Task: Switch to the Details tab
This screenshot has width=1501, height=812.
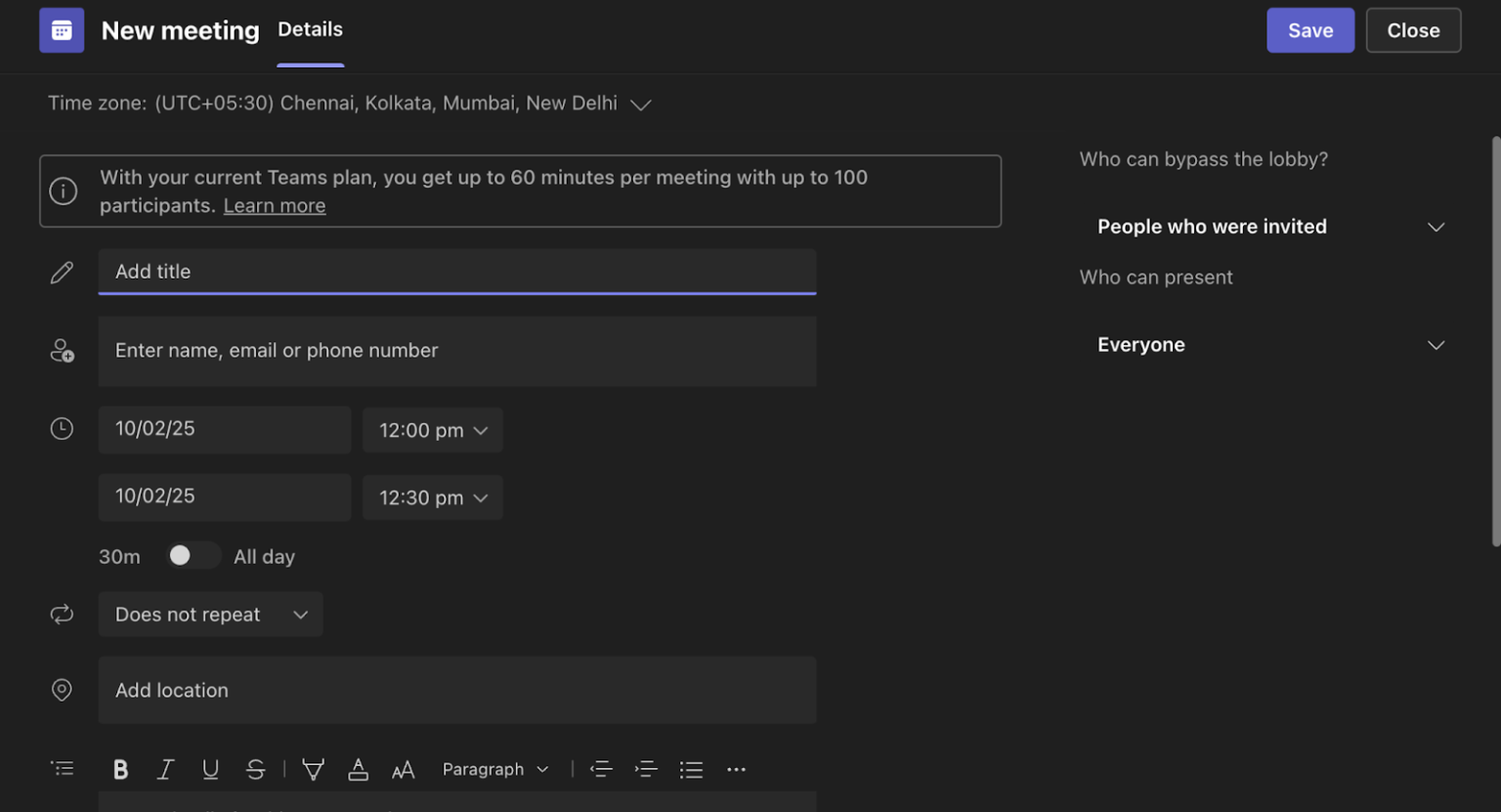Action: 310,29
